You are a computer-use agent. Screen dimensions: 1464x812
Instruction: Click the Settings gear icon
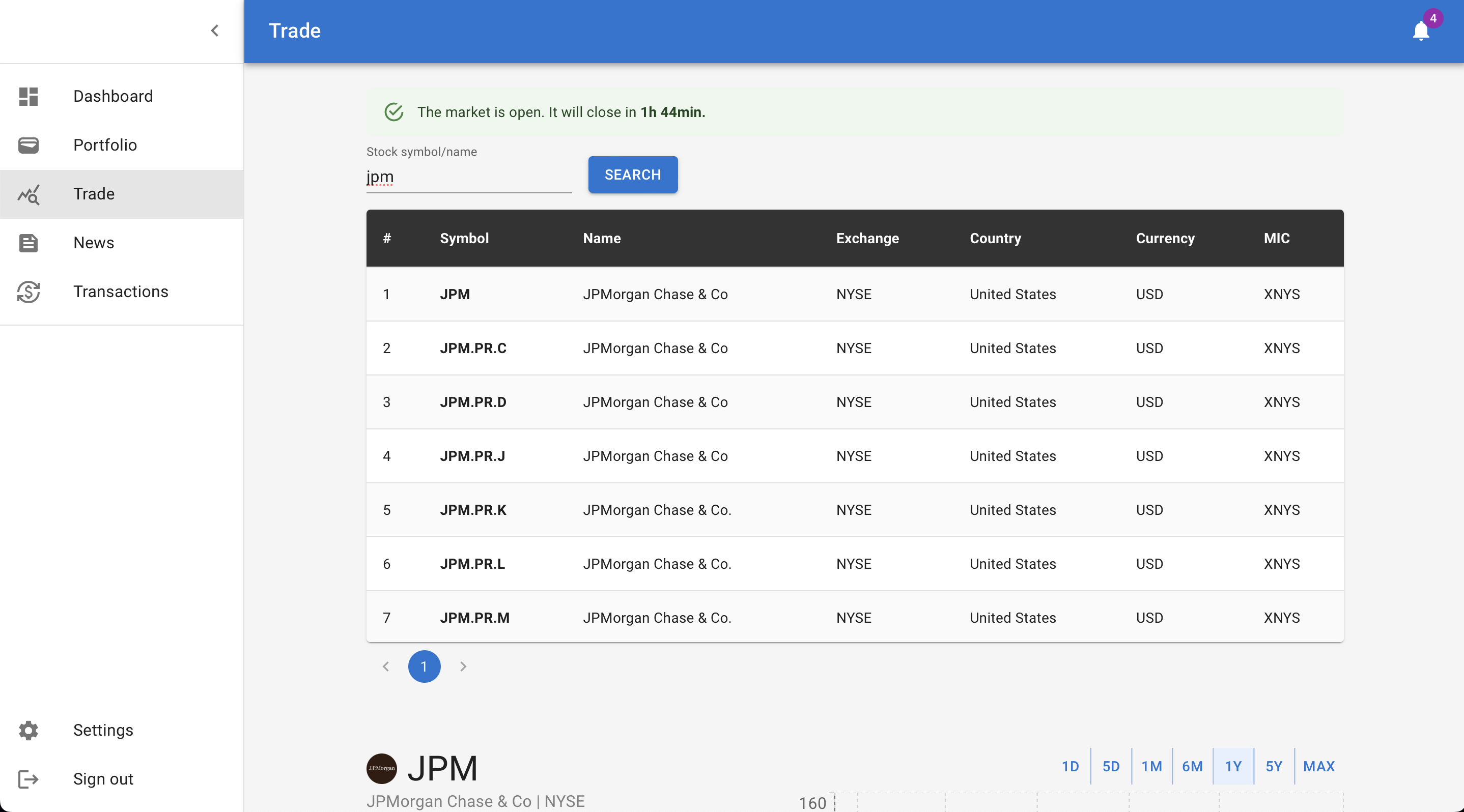[29, 730]
